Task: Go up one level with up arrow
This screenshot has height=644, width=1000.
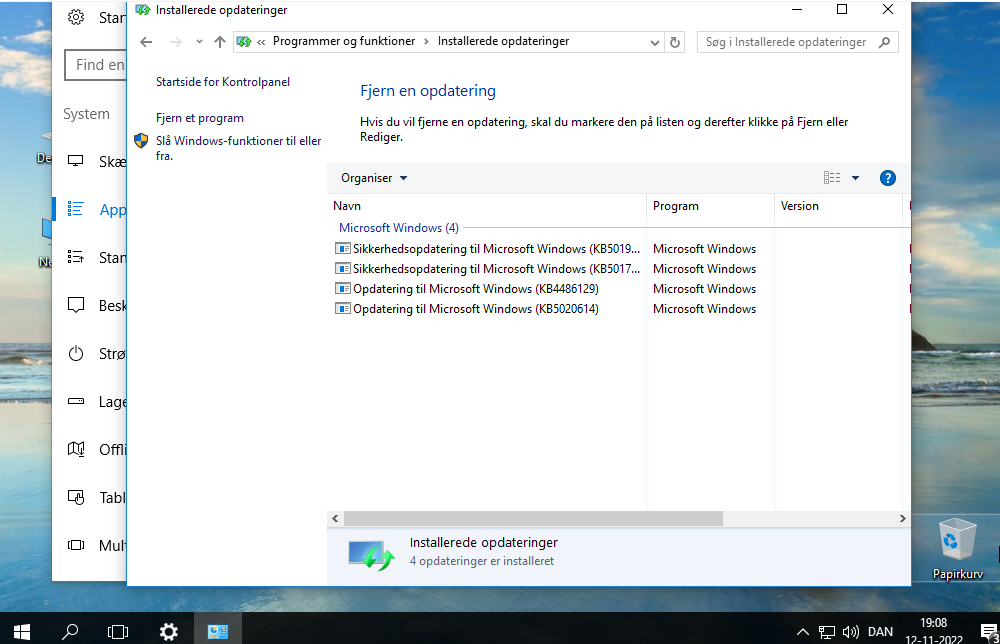Action: coord(219,42)
